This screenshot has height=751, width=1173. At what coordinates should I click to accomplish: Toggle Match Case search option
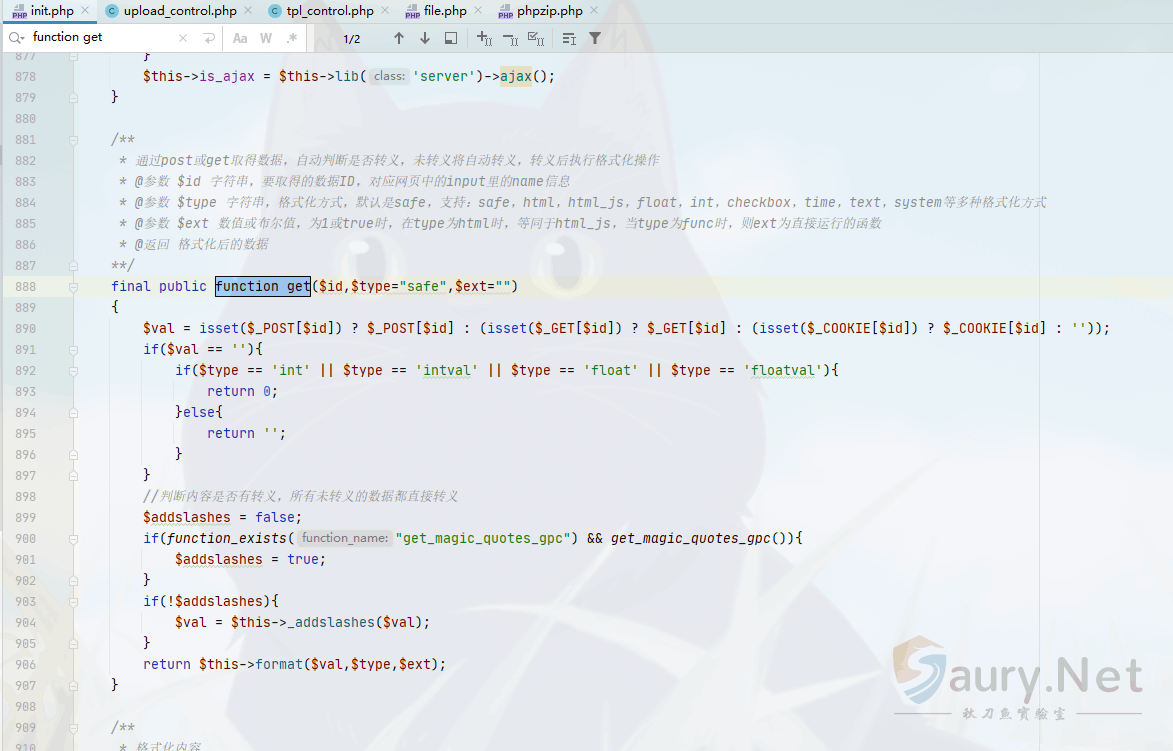tap(240, 38)
